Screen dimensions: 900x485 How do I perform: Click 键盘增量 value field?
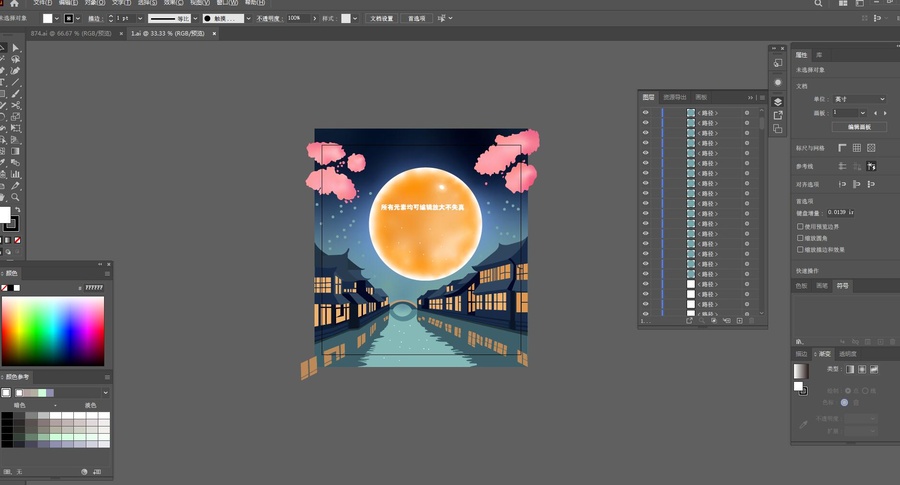pyautogui.click(x=841, y=212)
